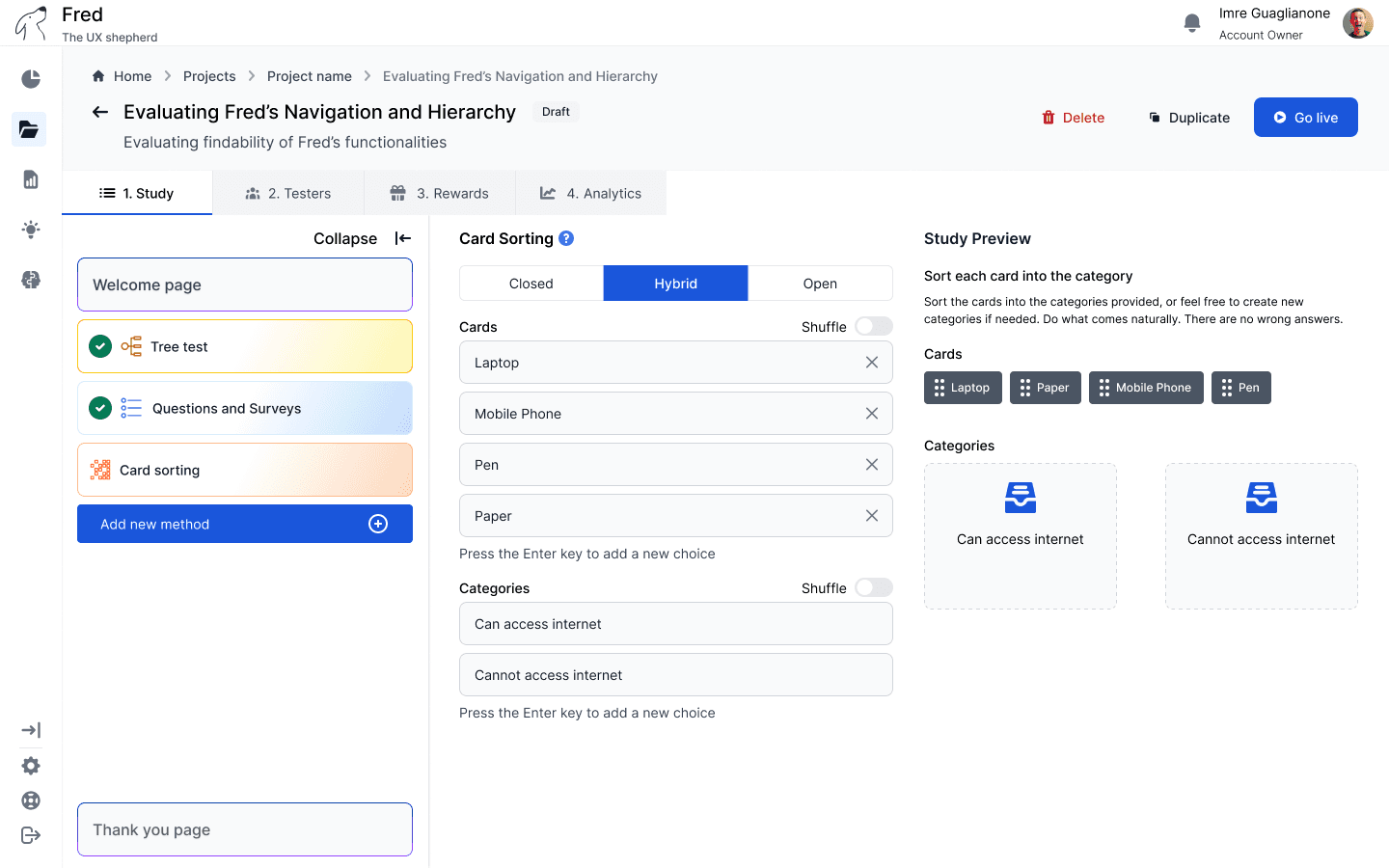This screenshot has width=1389, height=868.
Task: Remove the Pen card
Action: coord(872,465)
